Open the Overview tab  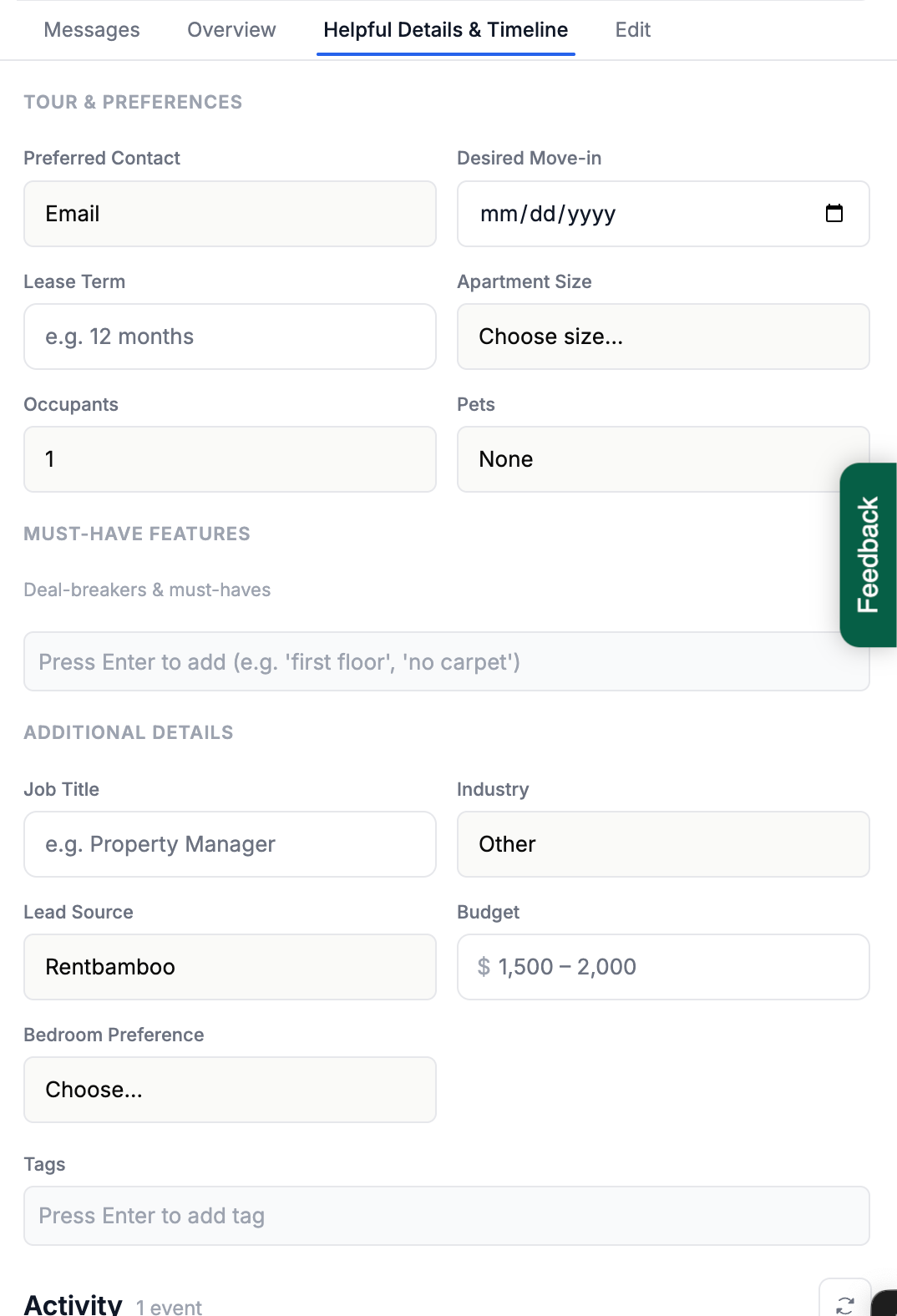(x=231, y=30)
